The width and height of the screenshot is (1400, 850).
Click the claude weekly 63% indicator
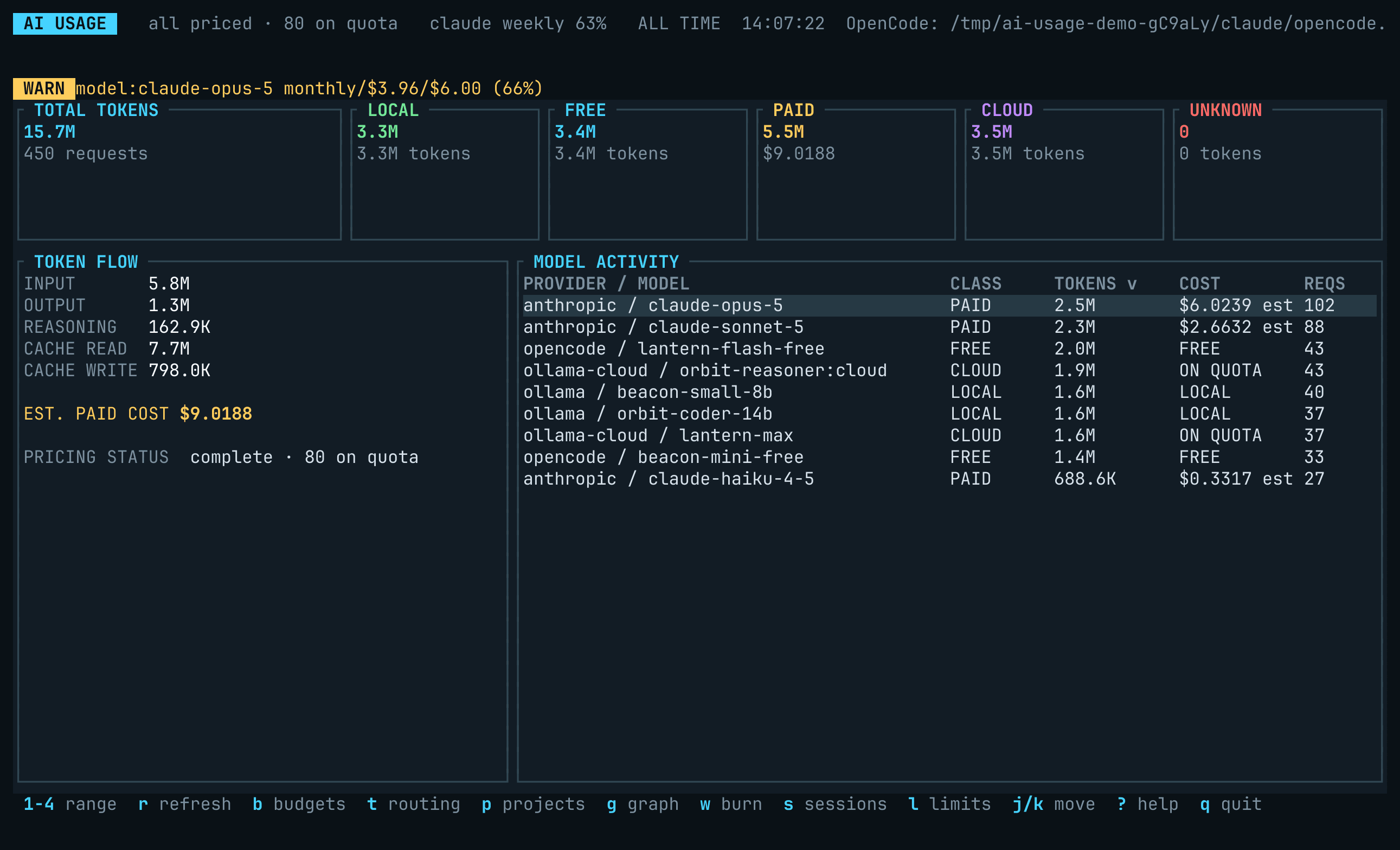pyautogui.click(x=518, y=24)
